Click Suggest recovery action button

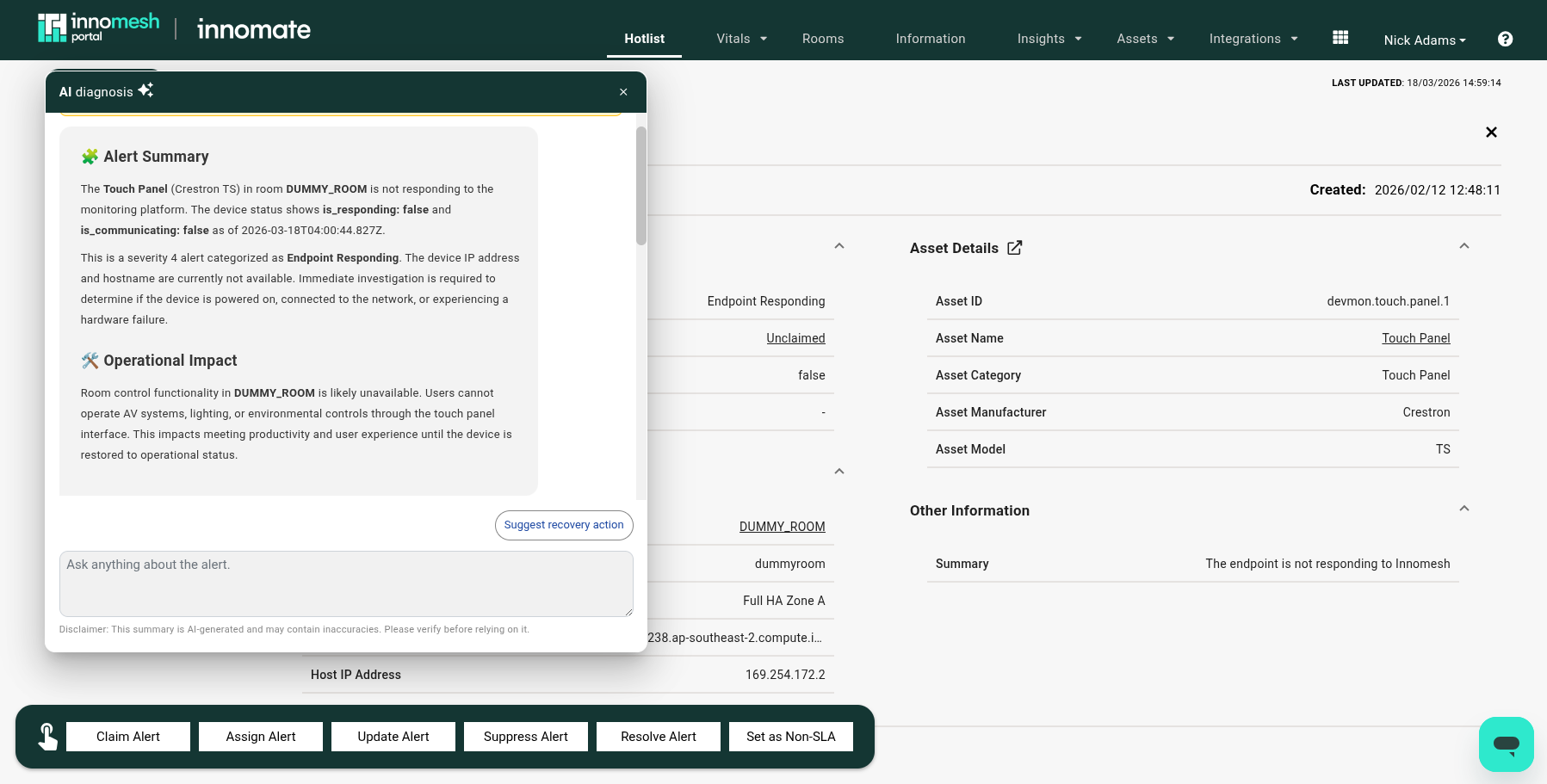(x=564, y=525)
